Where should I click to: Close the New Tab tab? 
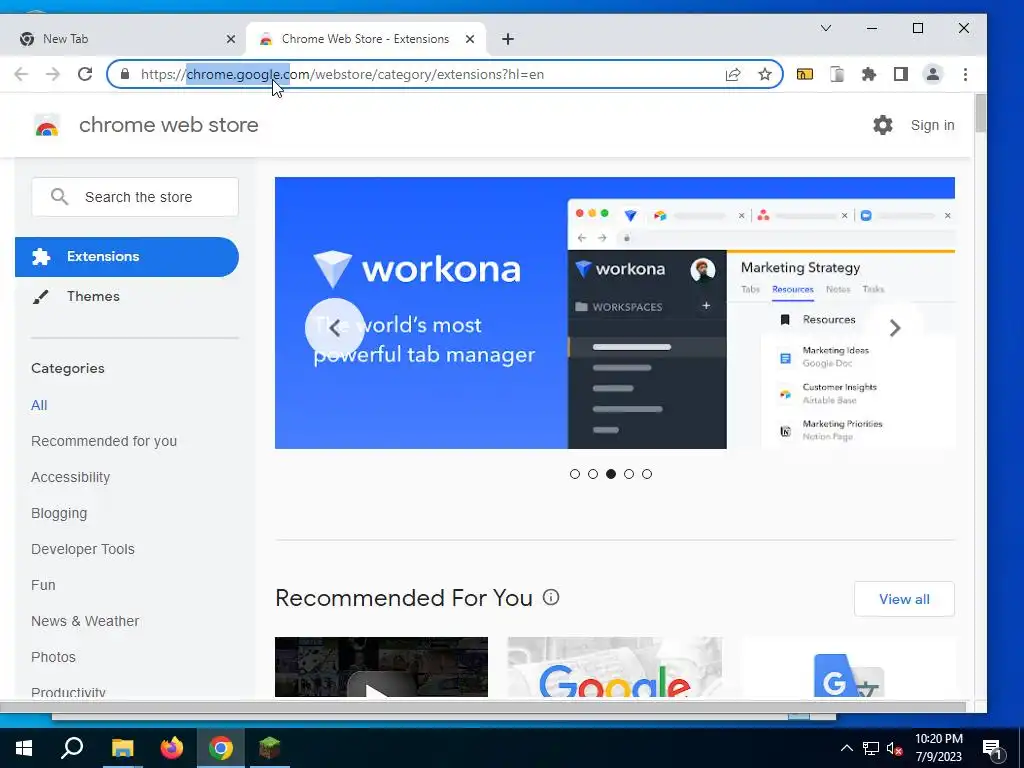(231, 39)
